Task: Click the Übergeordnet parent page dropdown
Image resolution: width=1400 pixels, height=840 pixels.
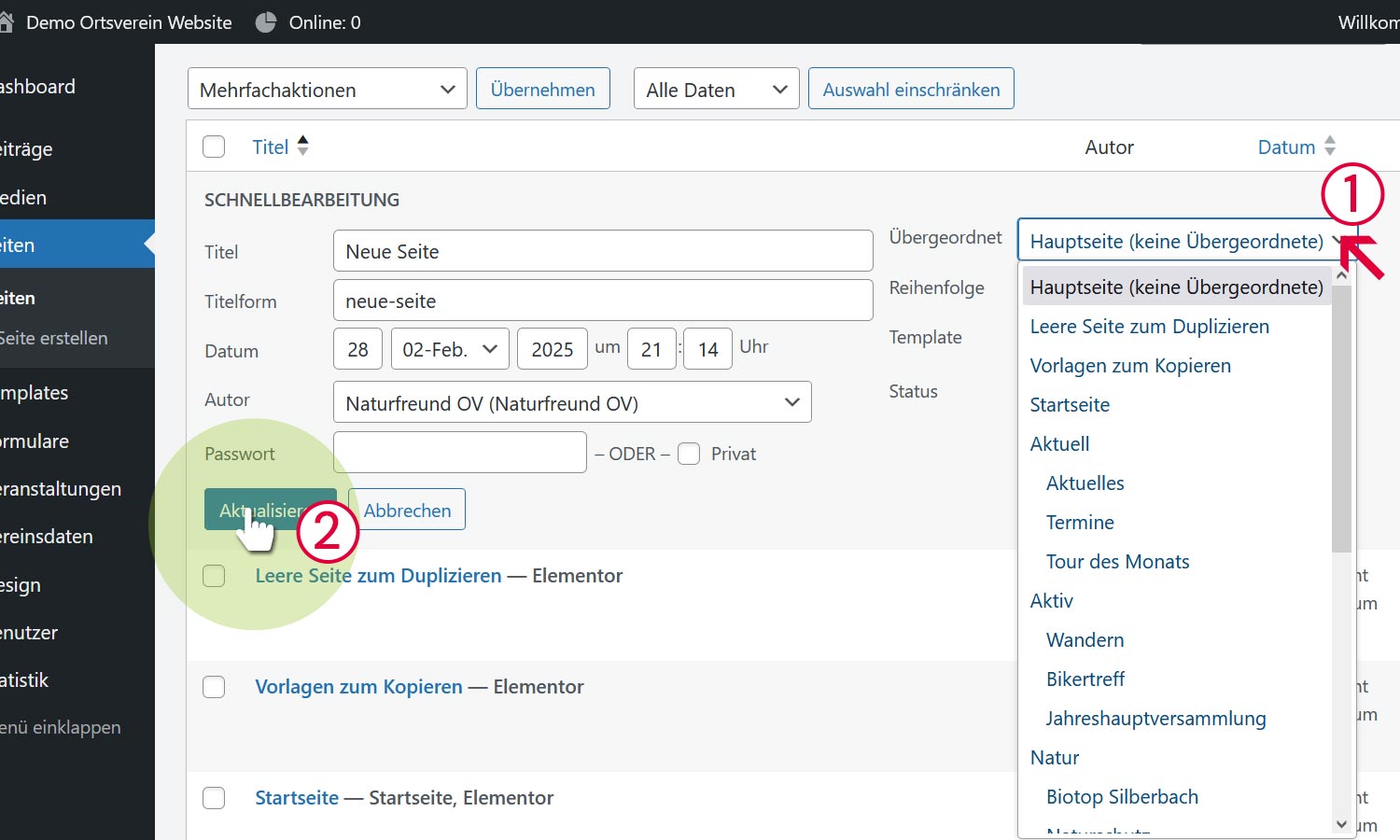Action: click(x=1186, y=241)
